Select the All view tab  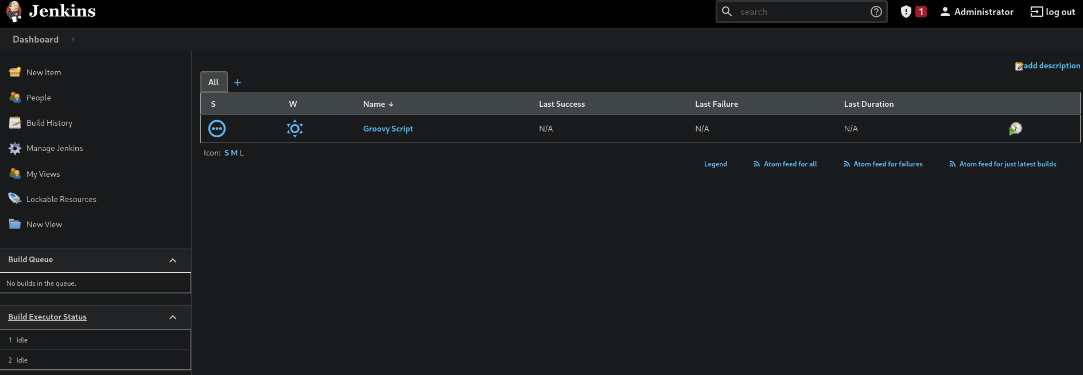click(x=213, y=82)
